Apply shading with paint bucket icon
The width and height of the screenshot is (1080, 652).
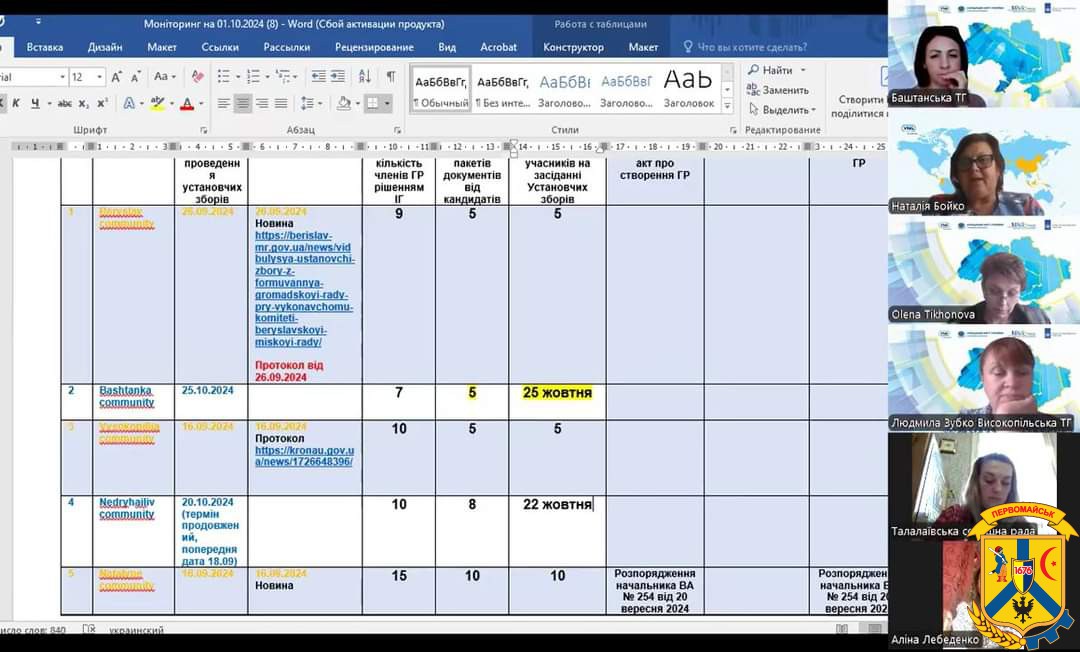344,103
